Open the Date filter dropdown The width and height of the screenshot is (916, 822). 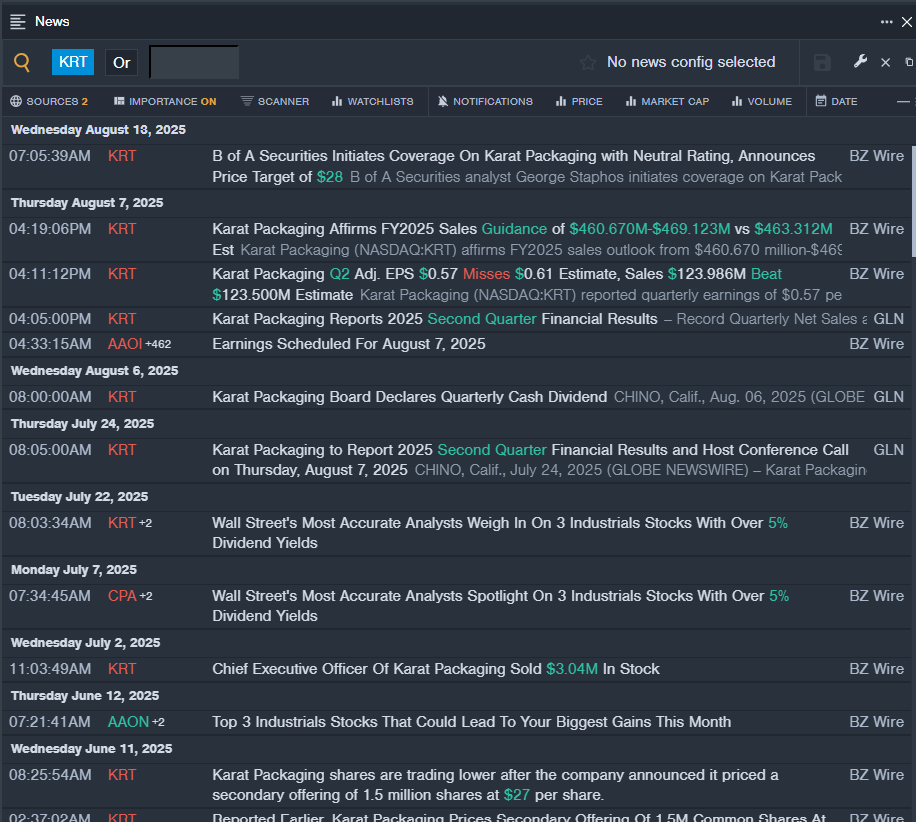837,102
